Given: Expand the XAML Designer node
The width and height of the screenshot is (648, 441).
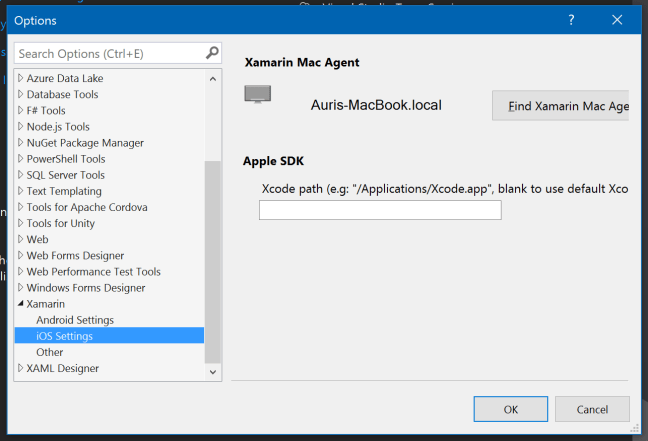Looking at the screenshot, I should click(x=20, y=368).
